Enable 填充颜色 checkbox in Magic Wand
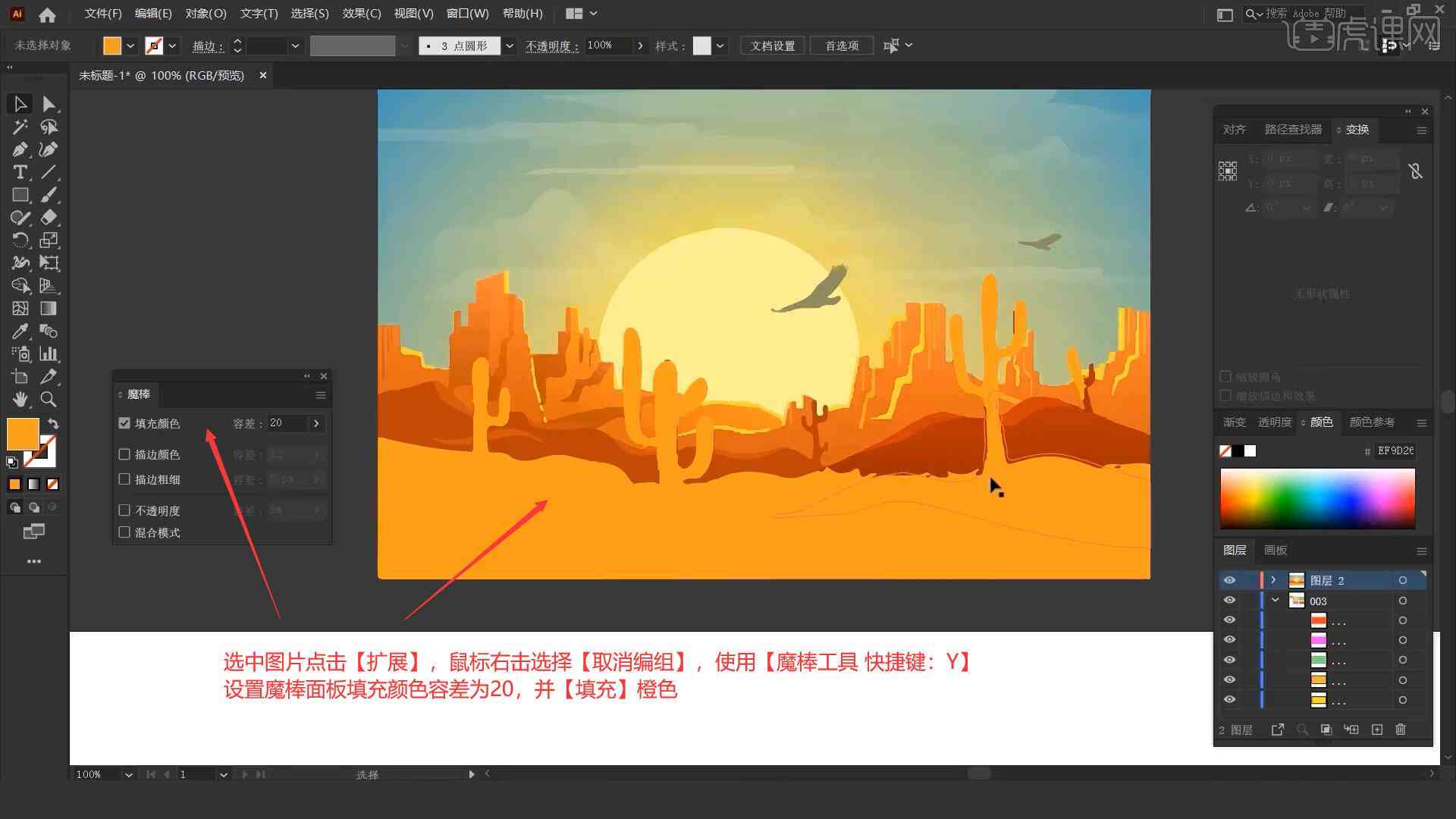This screenshot has width=1456, height=819. [124, 423]
